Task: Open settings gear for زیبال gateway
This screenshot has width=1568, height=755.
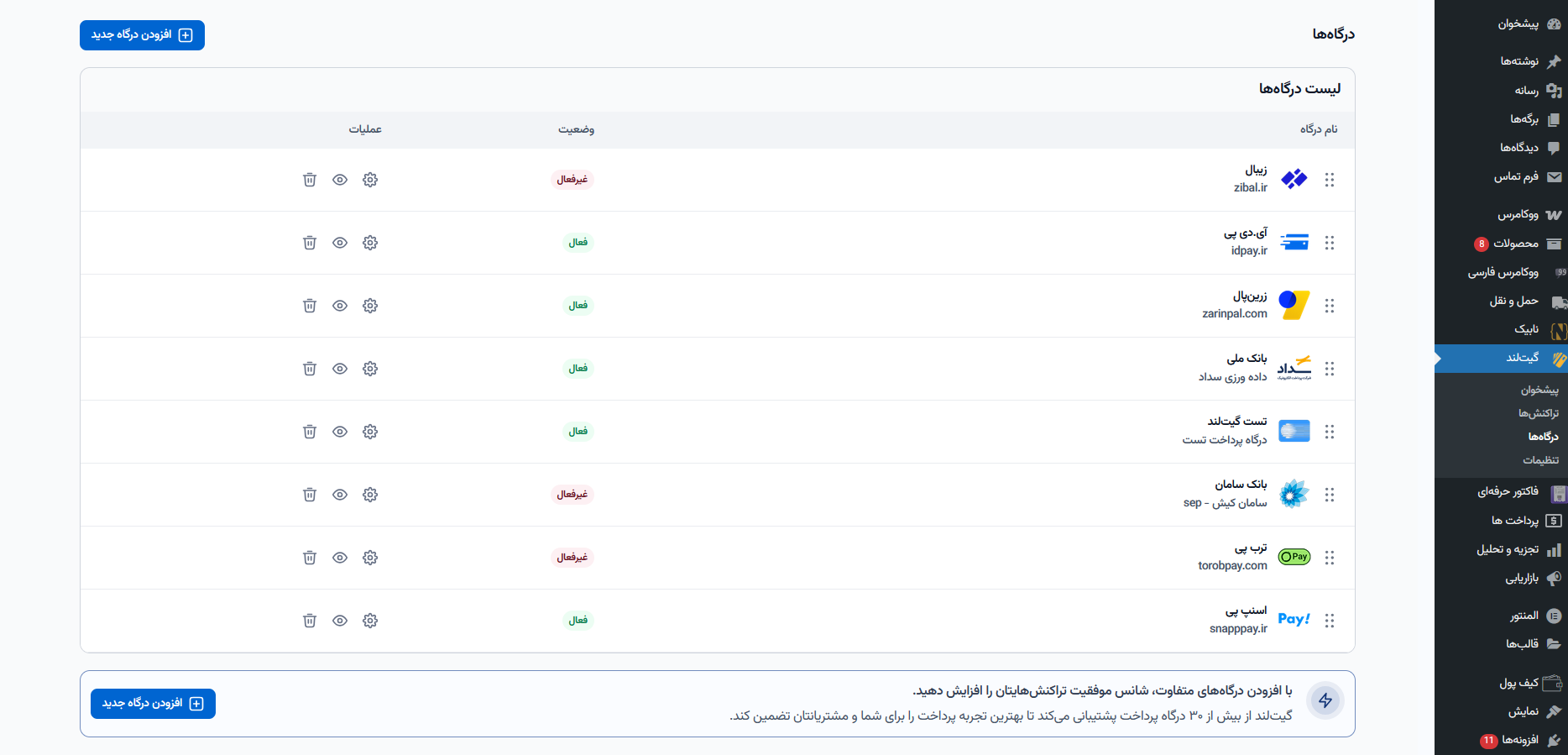Action: coord(370,180)
